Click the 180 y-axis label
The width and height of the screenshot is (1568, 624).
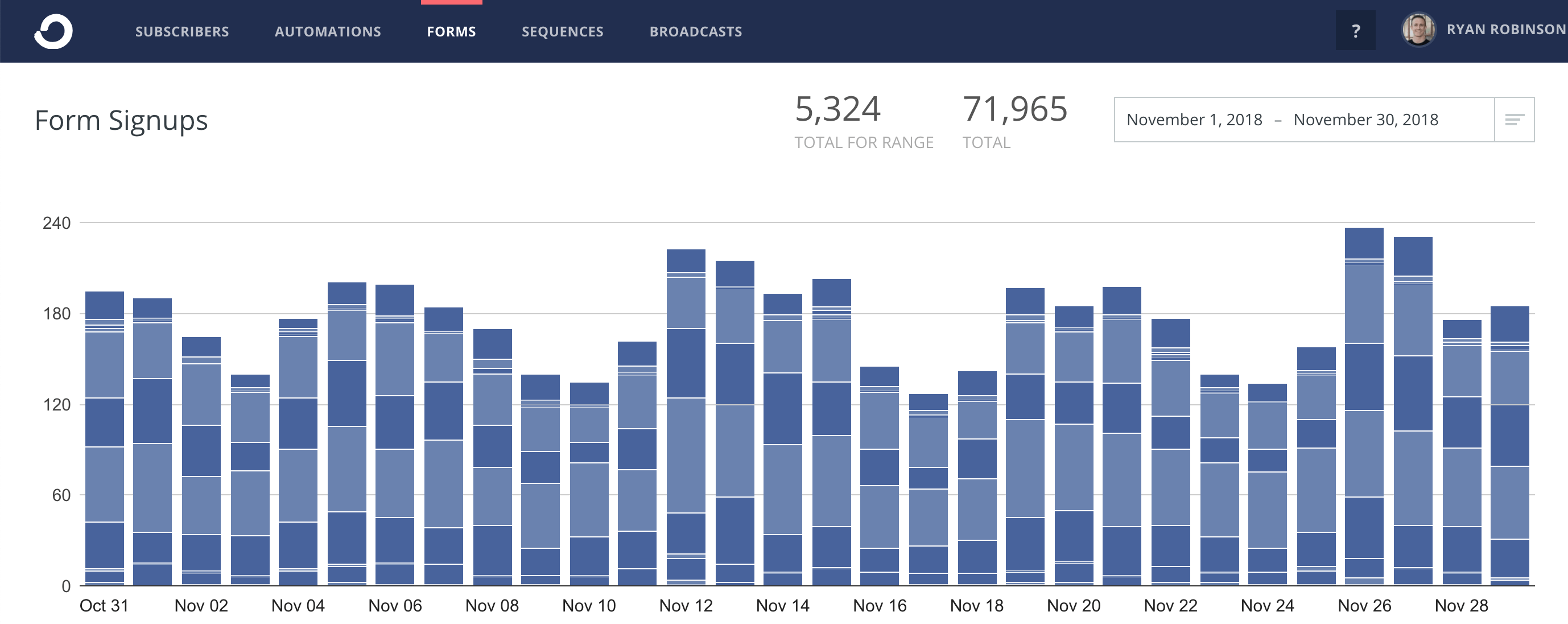[x=56, y=314]
